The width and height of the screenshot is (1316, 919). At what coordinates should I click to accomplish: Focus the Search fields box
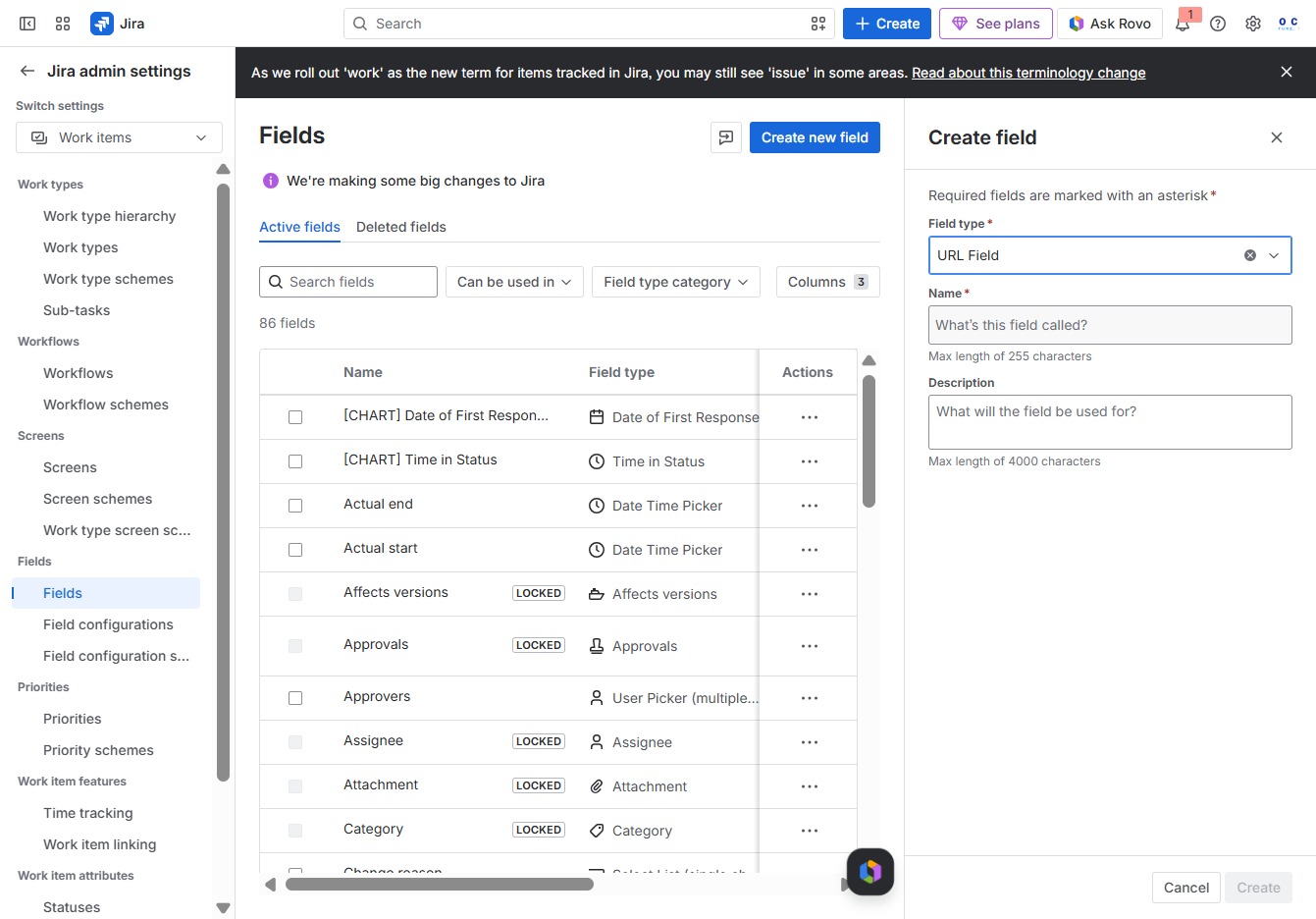coord(348,282)
